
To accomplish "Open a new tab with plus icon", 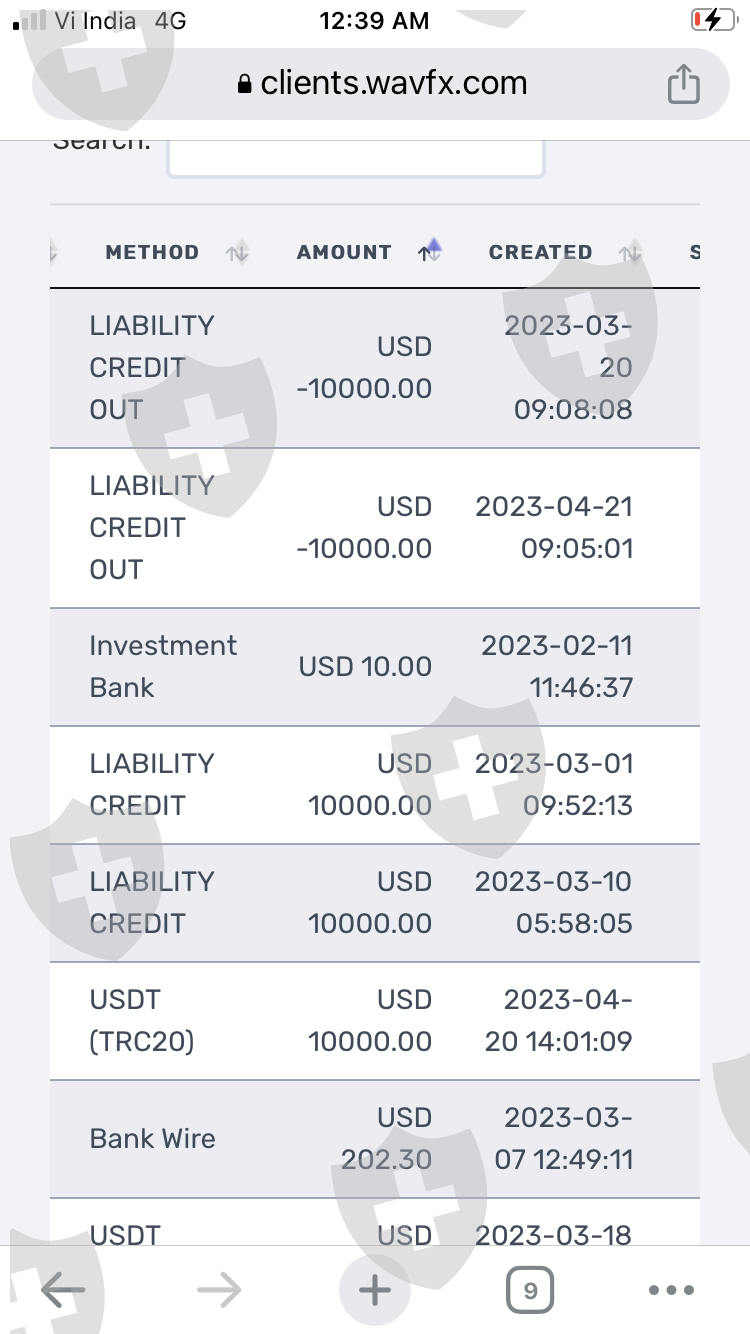I will tap(375, 1290).
